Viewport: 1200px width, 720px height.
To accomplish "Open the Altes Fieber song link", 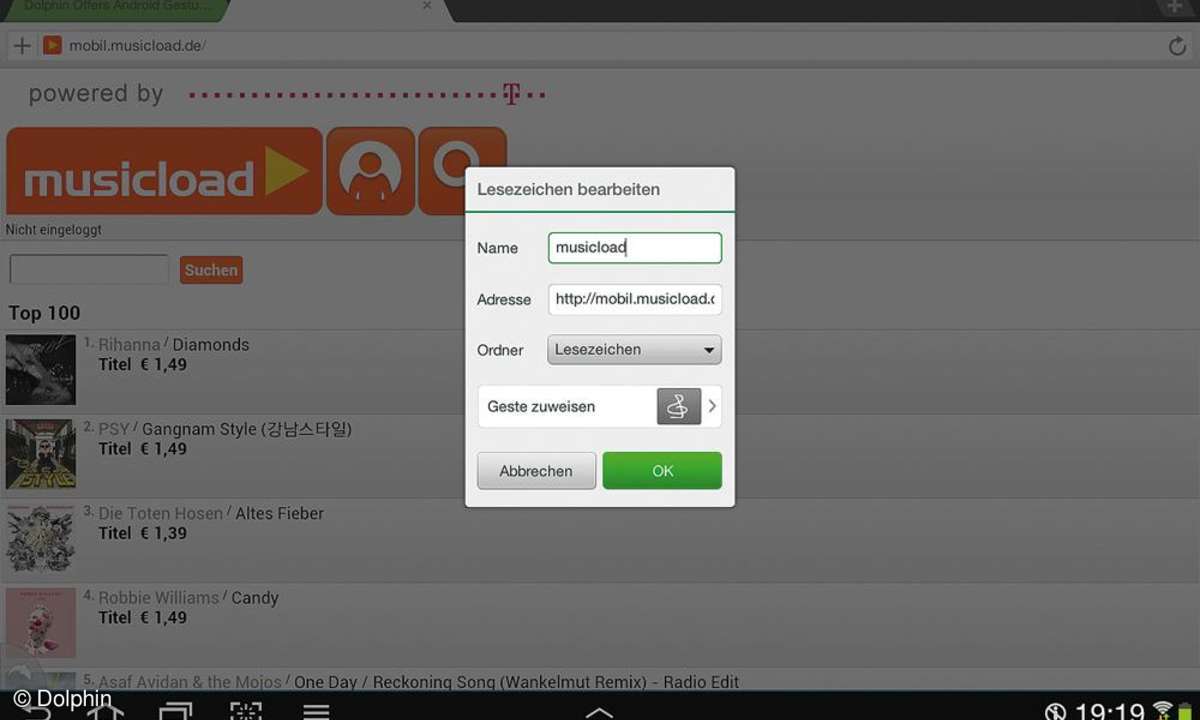I will coord(280,513).
